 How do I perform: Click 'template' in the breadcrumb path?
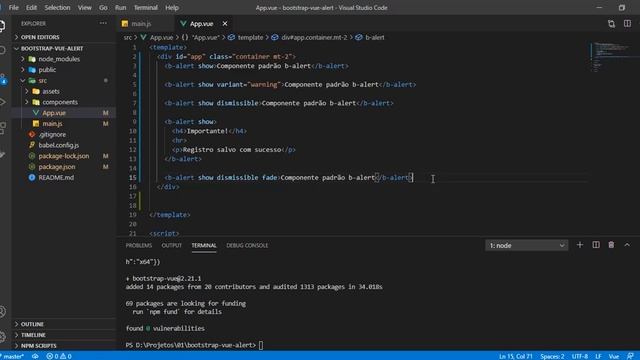(250, 37)
